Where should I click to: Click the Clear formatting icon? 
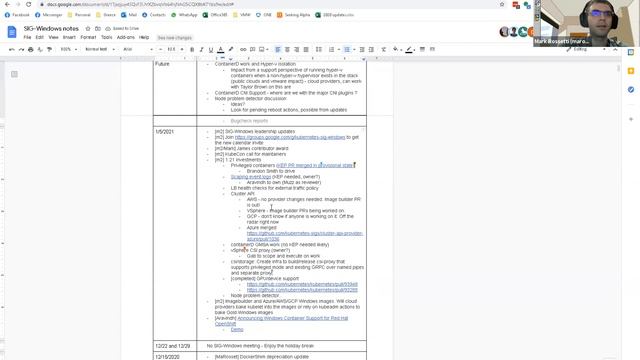384,49
